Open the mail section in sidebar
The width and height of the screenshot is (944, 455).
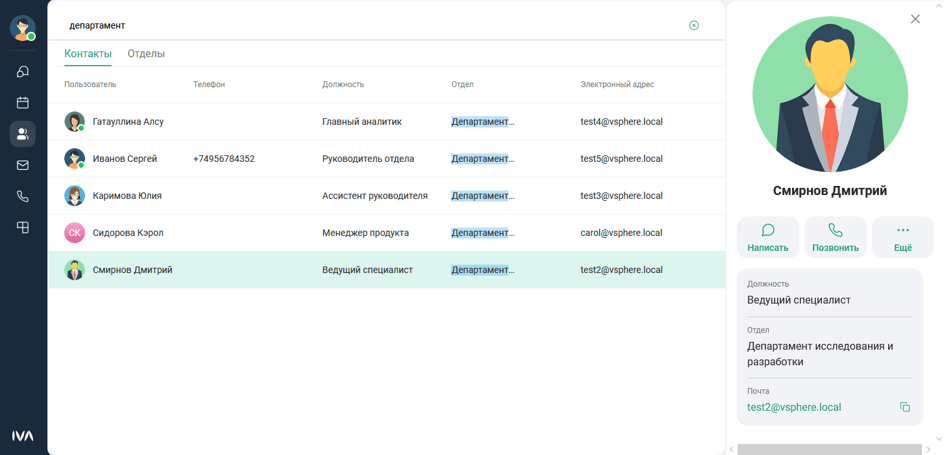coord(22,166)
